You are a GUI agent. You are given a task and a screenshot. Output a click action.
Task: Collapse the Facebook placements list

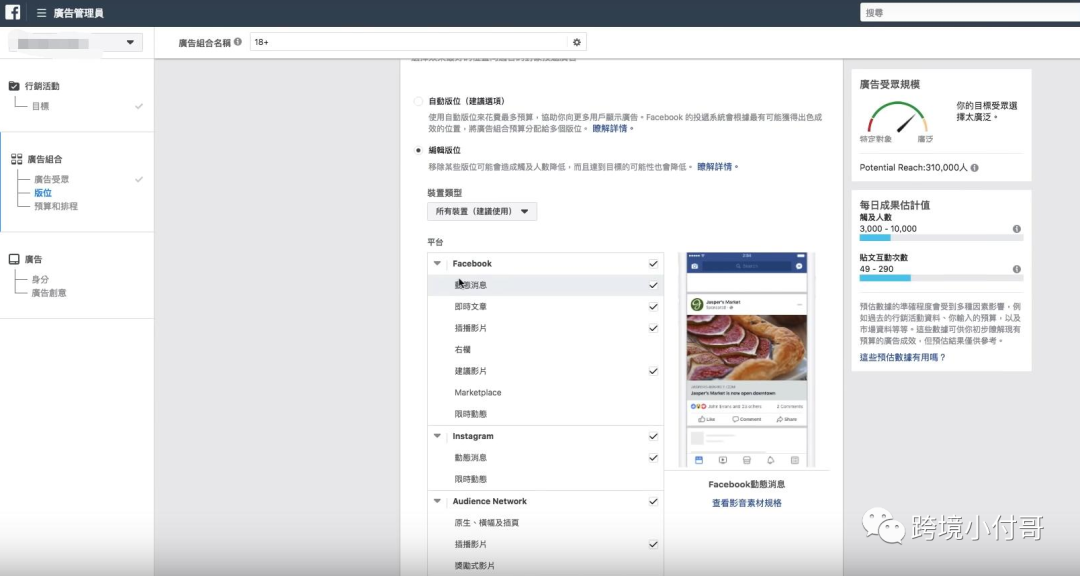pos(436,263)
